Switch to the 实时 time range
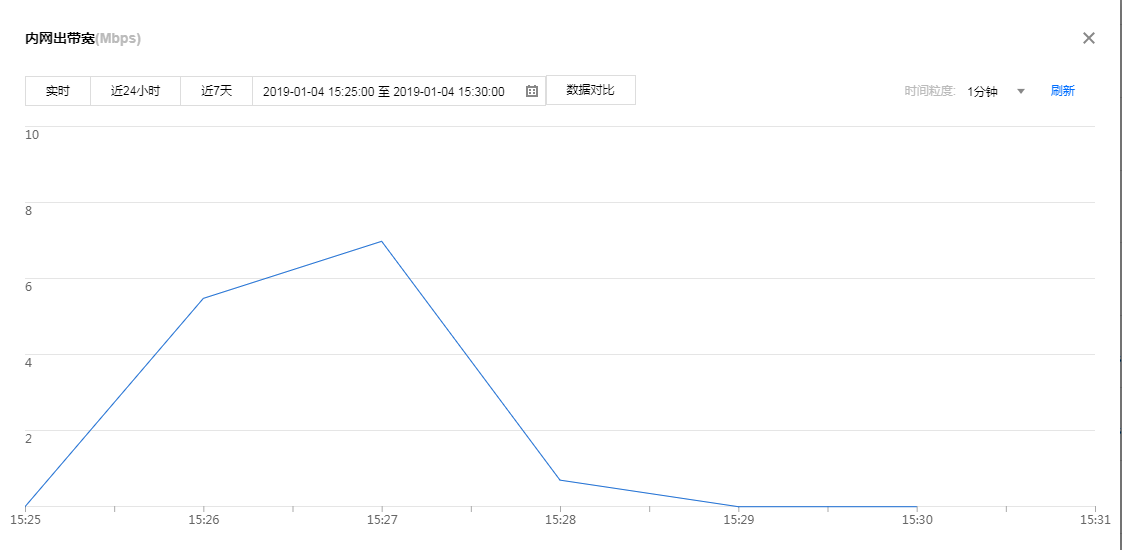1122x550 pixels. (x=58, y=91)
